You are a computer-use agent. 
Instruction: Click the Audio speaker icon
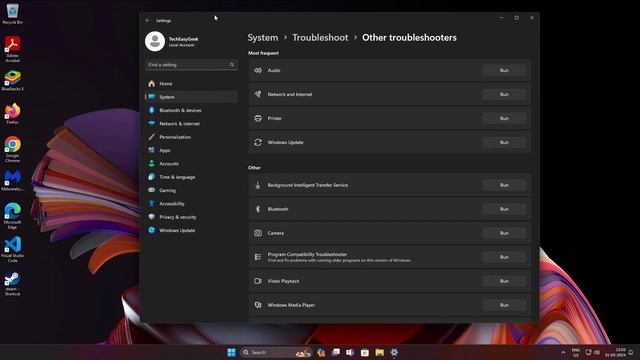(x=258, y=71)
